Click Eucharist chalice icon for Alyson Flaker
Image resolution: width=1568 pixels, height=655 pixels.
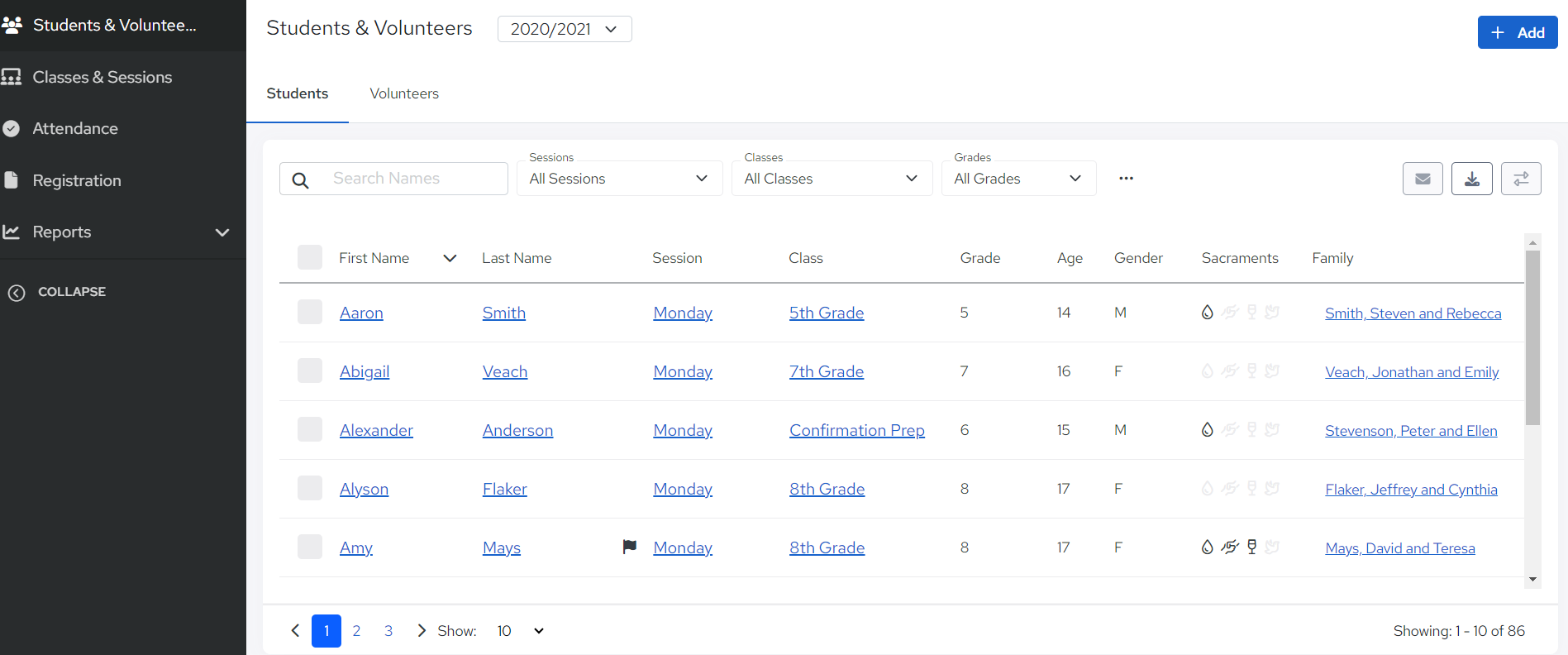1251,488
